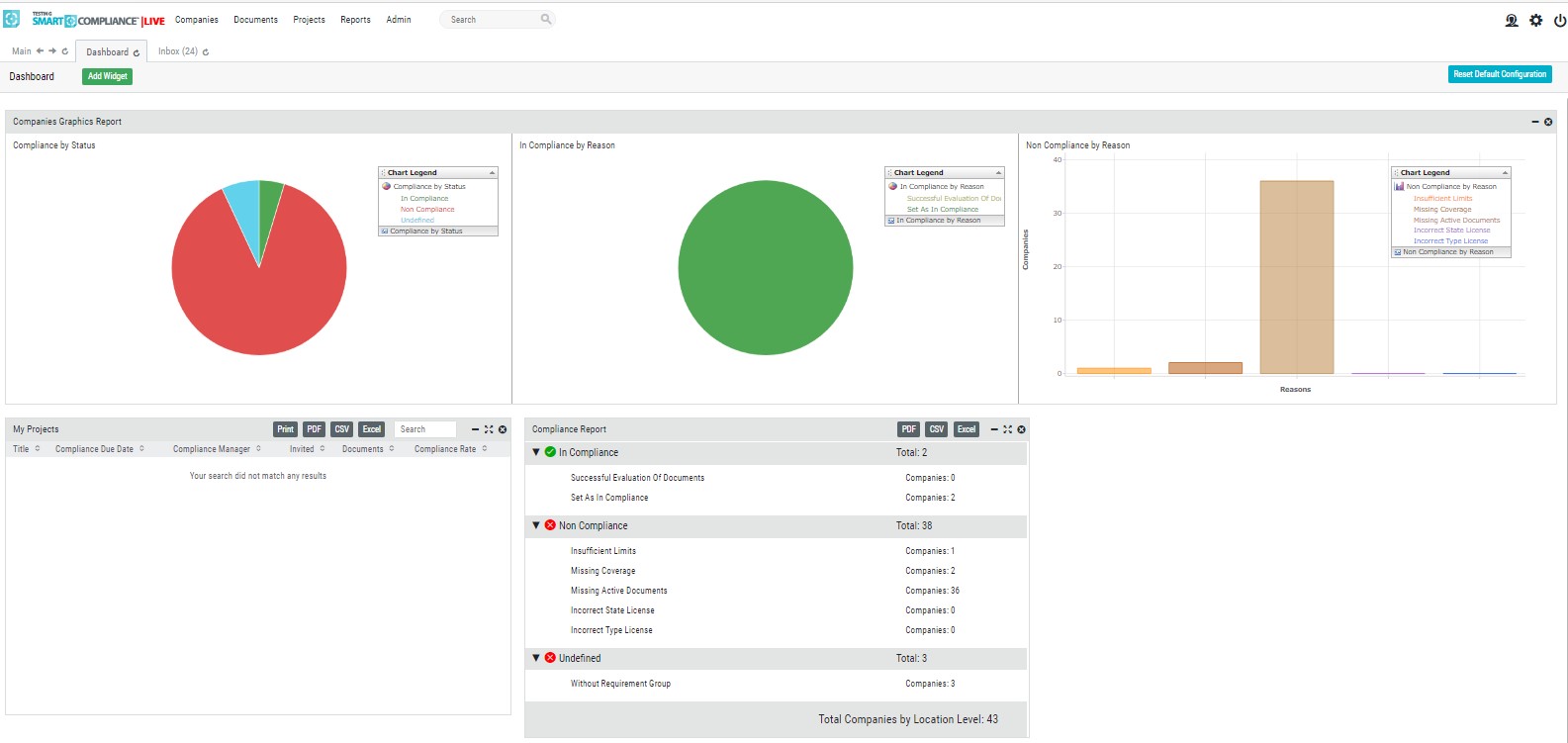Open the user profile icon in header
The width and height of the screenshot is (1568, 743).
pyautogui.click(x=1512, y=20)
